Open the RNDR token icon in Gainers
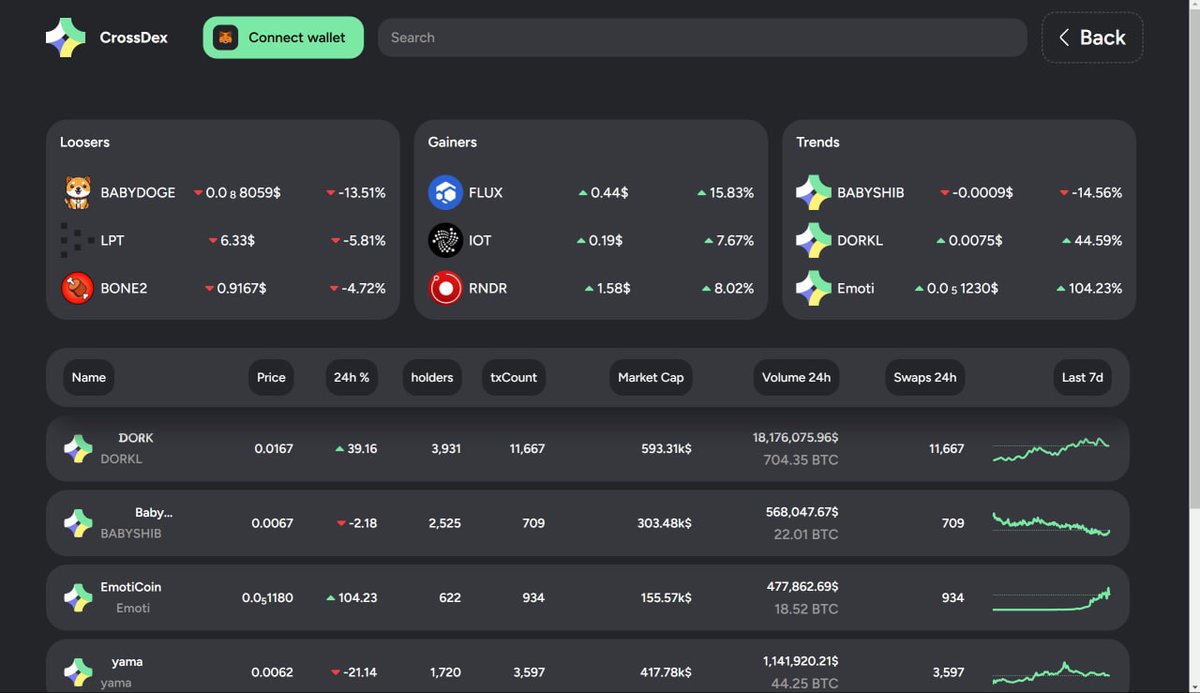Screen dimensions: 1200x693 coord(445,288)
